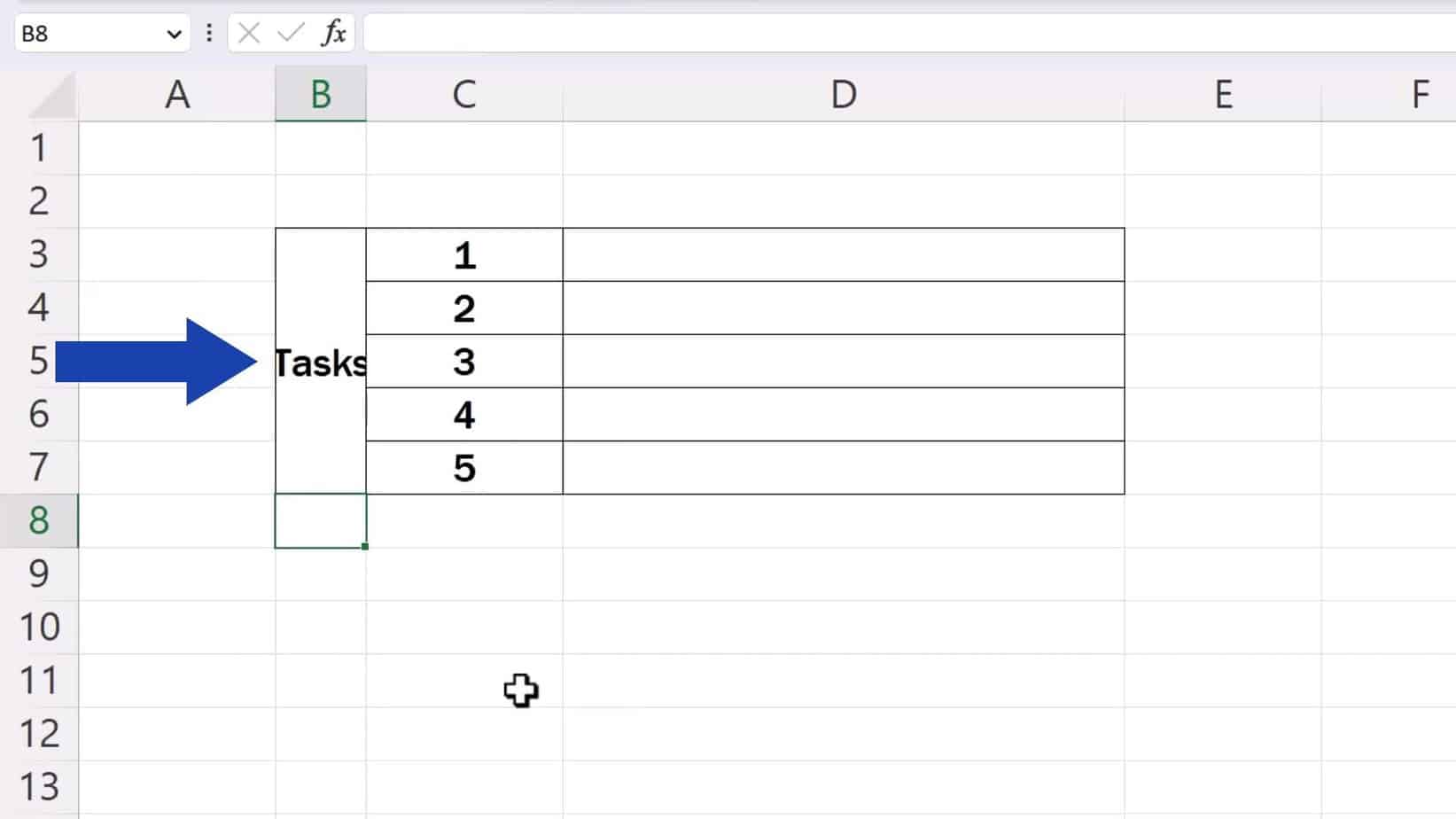Click the Cancel (X) icon beside formula bar
Viewport: 1456px width, 819px height.
pyautogui.click(x=248, y=33)
